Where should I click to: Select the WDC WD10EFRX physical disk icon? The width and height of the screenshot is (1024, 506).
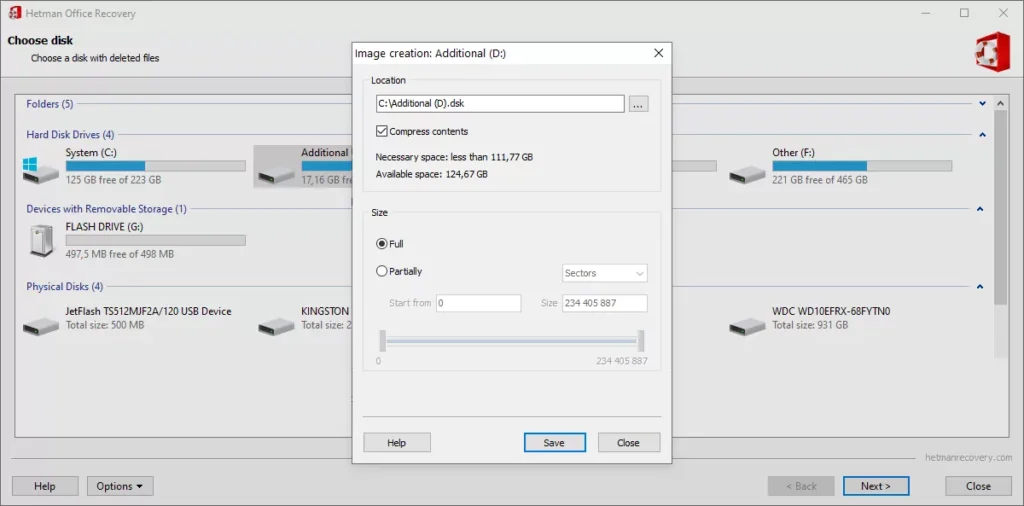tap(747, 326)
